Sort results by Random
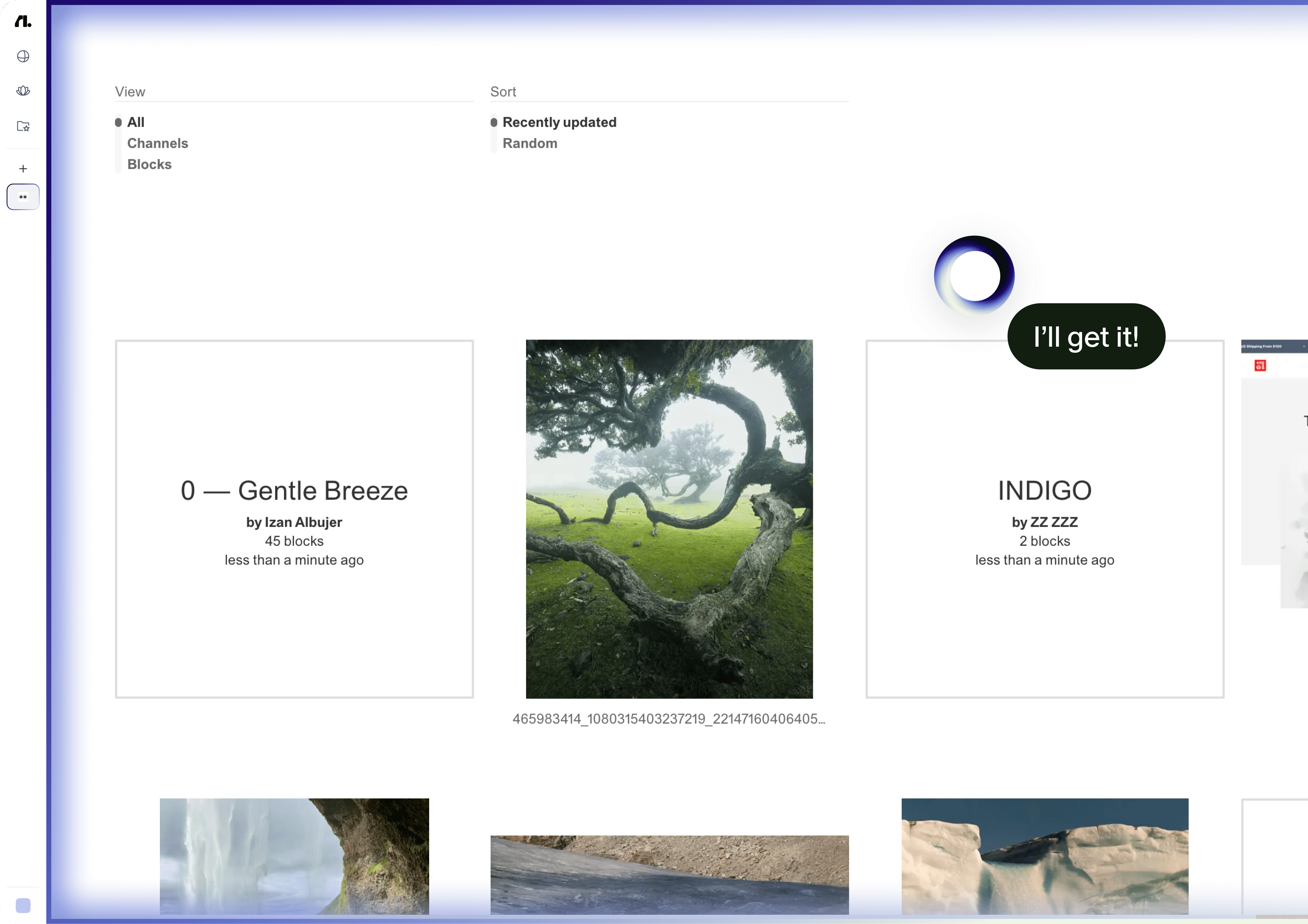The image size is (1308, 924). (529, 144)
